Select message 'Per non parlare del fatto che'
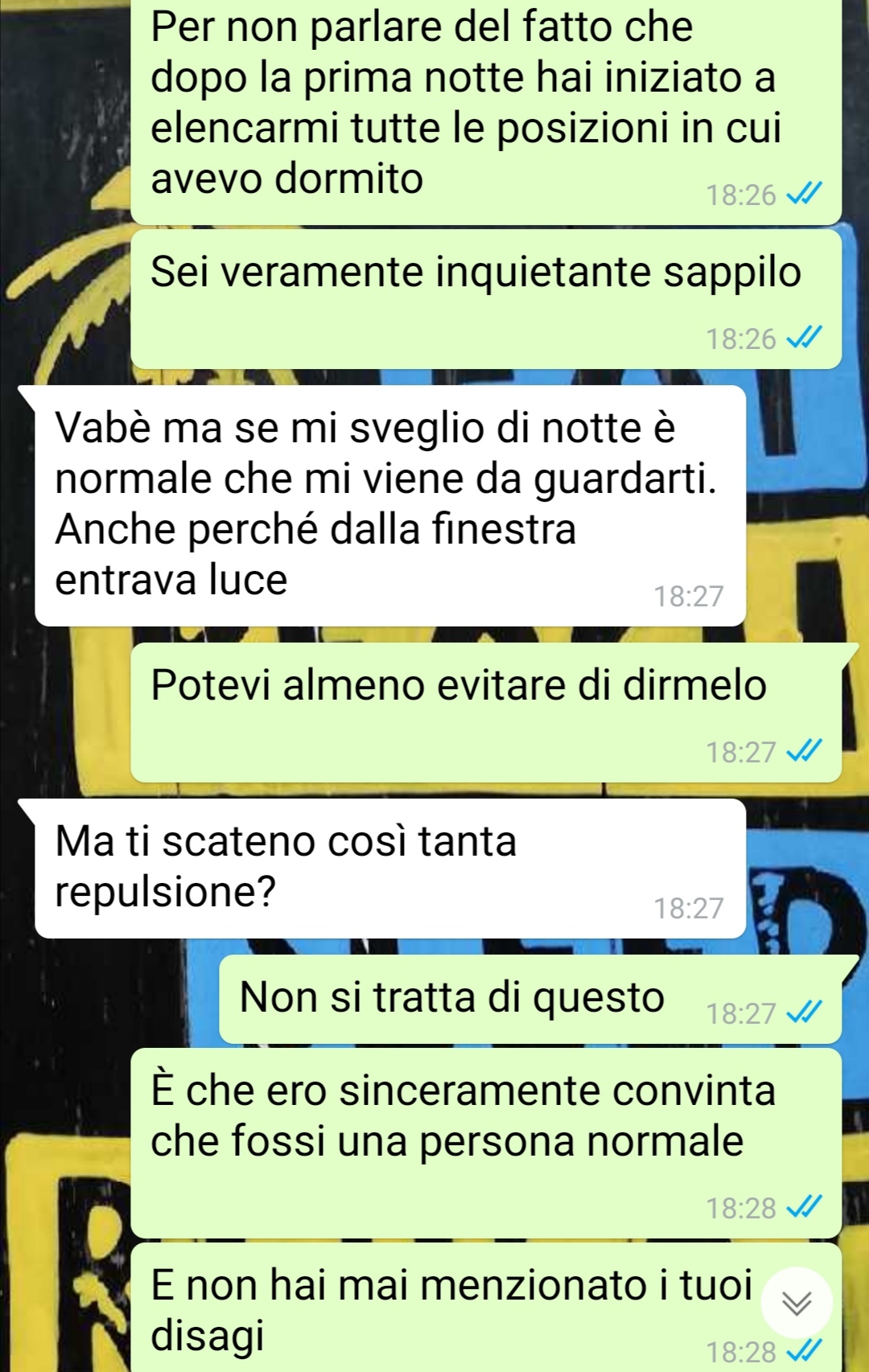Screen dimensions: 869x1372 (486, 113)
